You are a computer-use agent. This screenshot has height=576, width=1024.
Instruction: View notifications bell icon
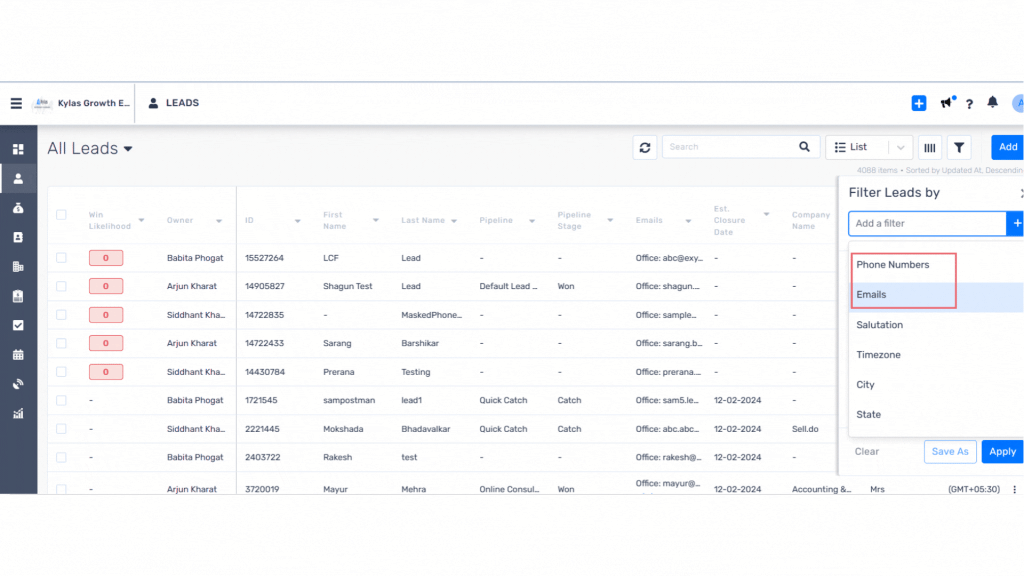tap(992, 103)
